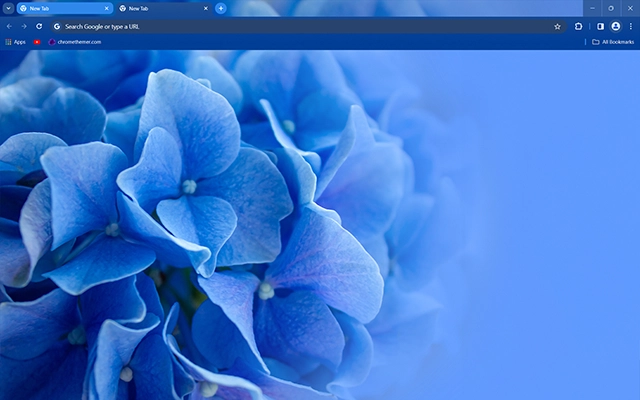Open the YouTube bookmark icon
The width and height of the screenshot is (640, 400).
(37, 42)
